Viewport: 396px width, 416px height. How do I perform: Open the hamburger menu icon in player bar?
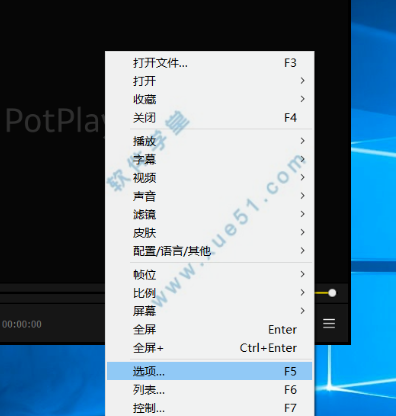click(329, 323)
